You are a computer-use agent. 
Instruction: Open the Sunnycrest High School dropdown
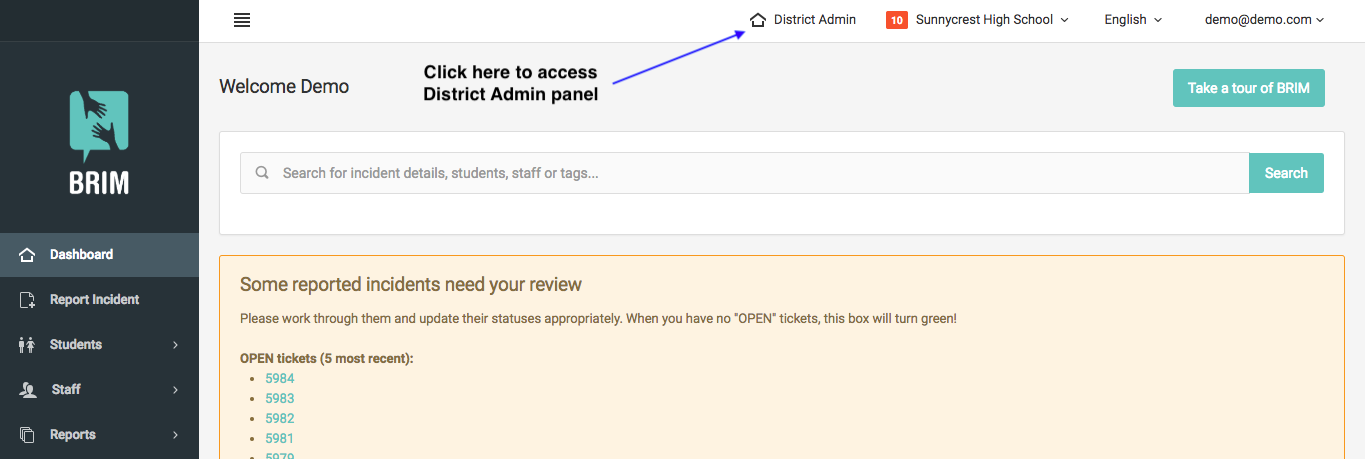click(x=992, y=20)
